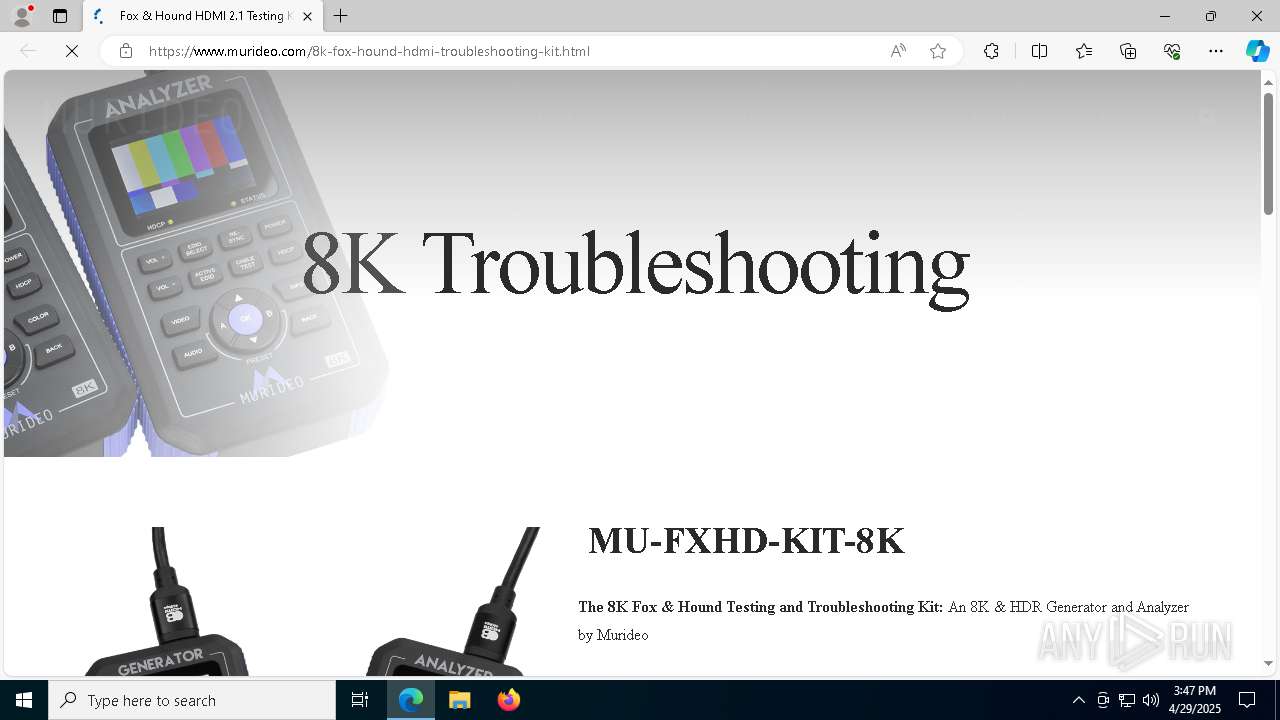Open the Edge profile icon

coord(22,16)
